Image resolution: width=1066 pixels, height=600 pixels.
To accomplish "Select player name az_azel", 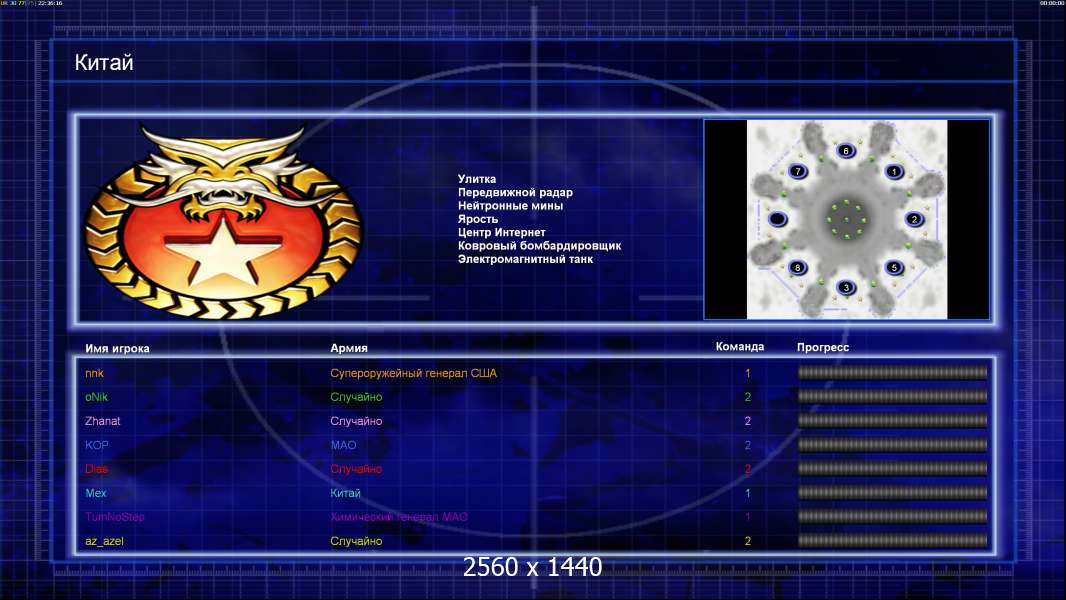I will (104, 542).
